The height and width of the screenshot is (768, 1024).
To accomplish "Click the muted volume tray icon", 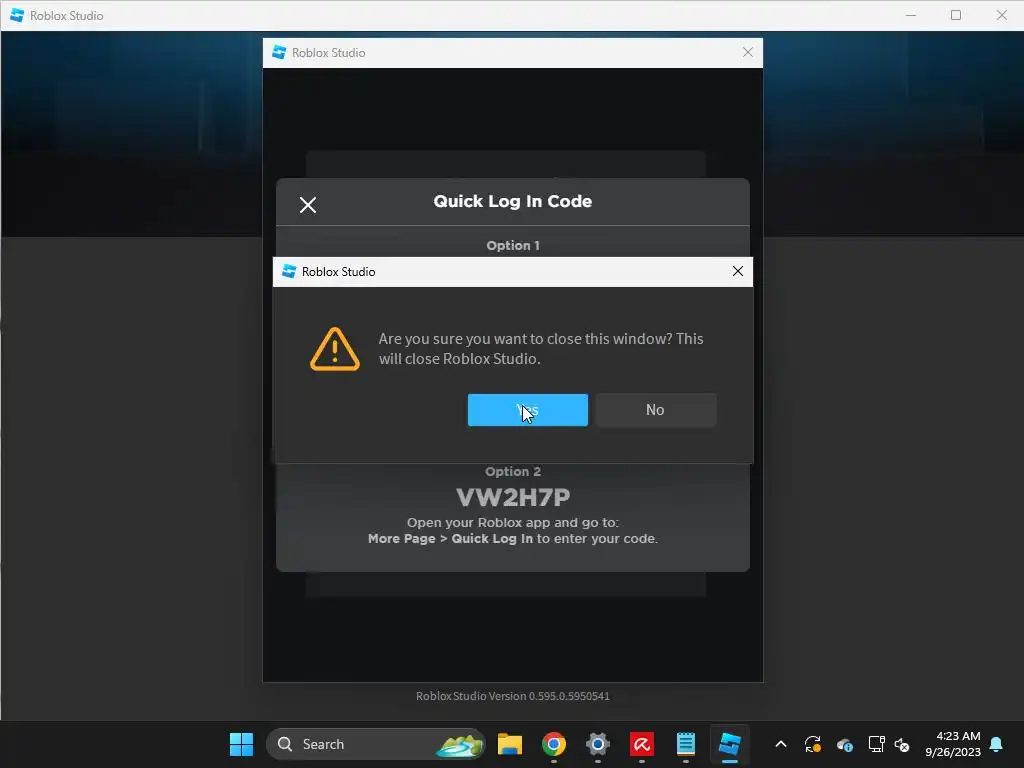I will 902,744.
